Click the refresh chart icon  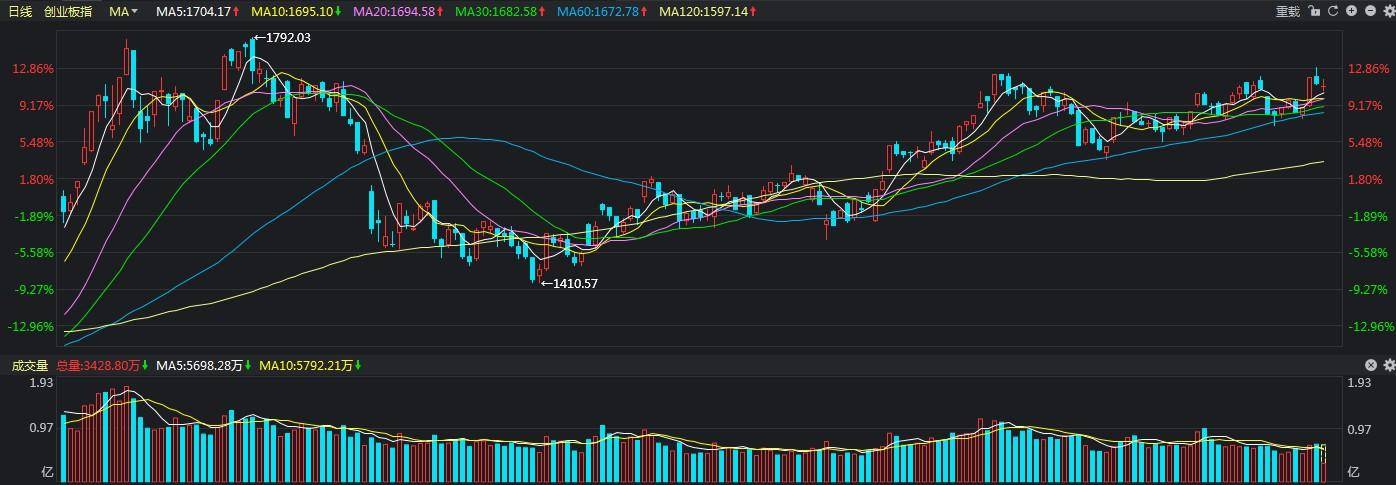(x=1333, y=11)
